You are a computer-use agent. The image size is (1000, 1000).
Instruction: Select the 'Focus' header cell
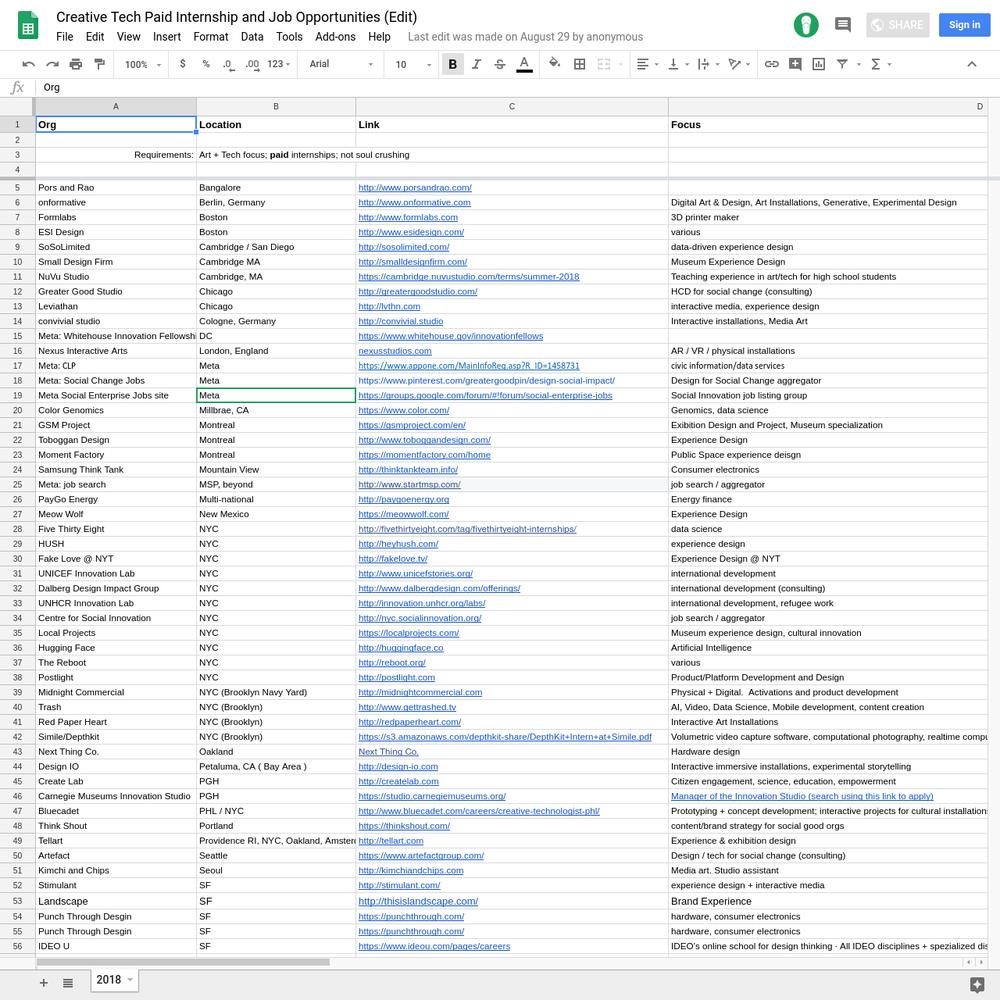coord(828,125)
